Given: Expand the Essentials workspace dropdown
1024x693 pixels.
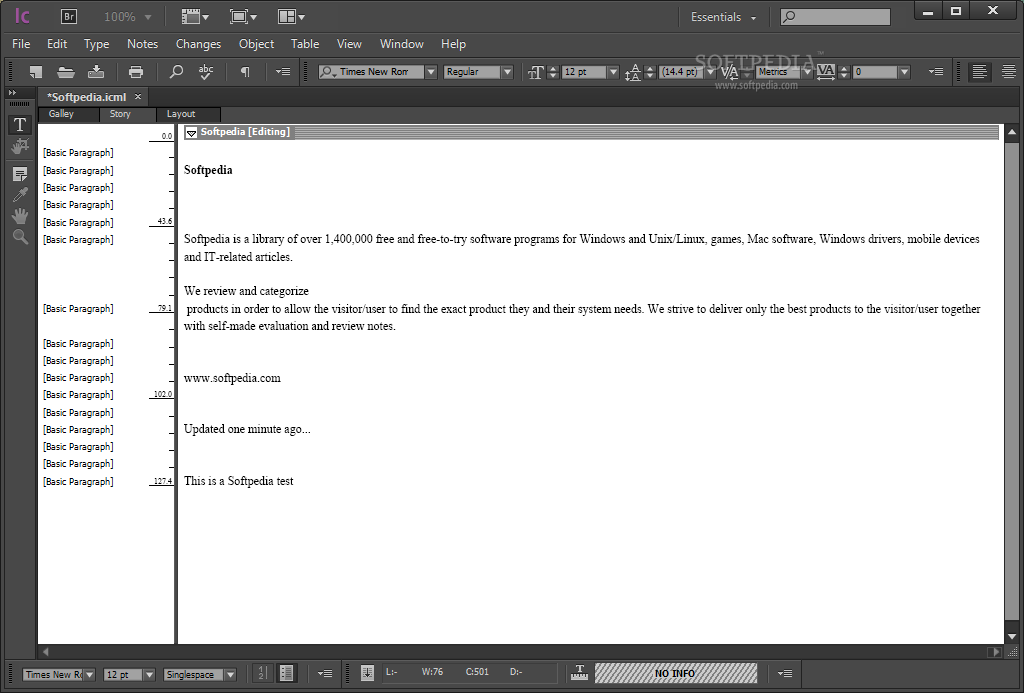Looking at the screenshot, I should [x=723, y=17].
